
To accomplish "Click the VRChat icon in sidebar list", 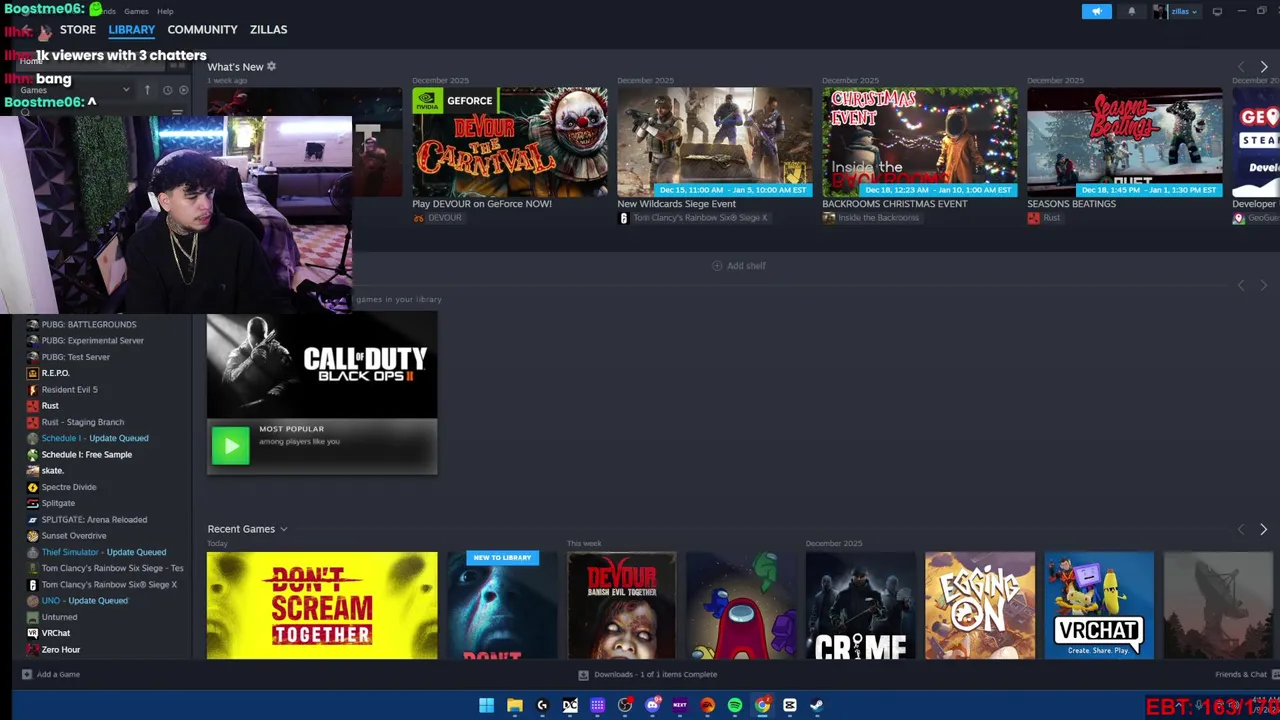I will pos(32,633).
